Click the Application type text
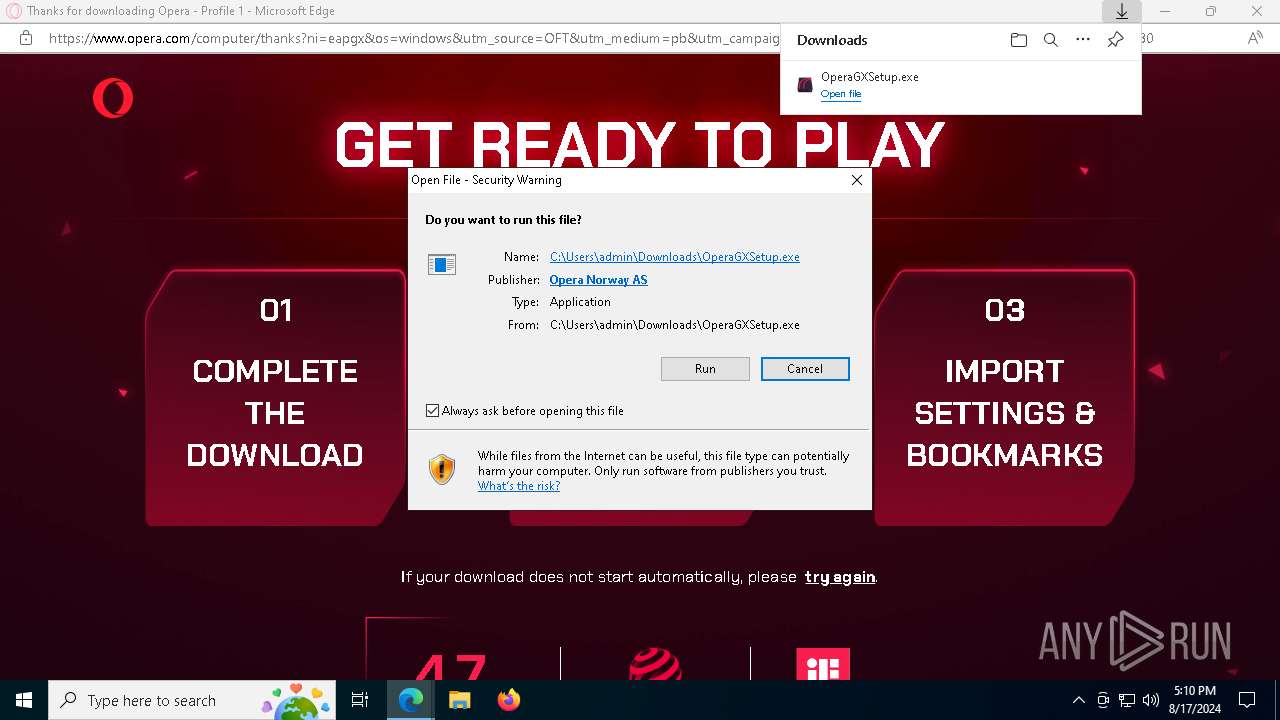Screen dimensions: 1280x720 point(580,302)
